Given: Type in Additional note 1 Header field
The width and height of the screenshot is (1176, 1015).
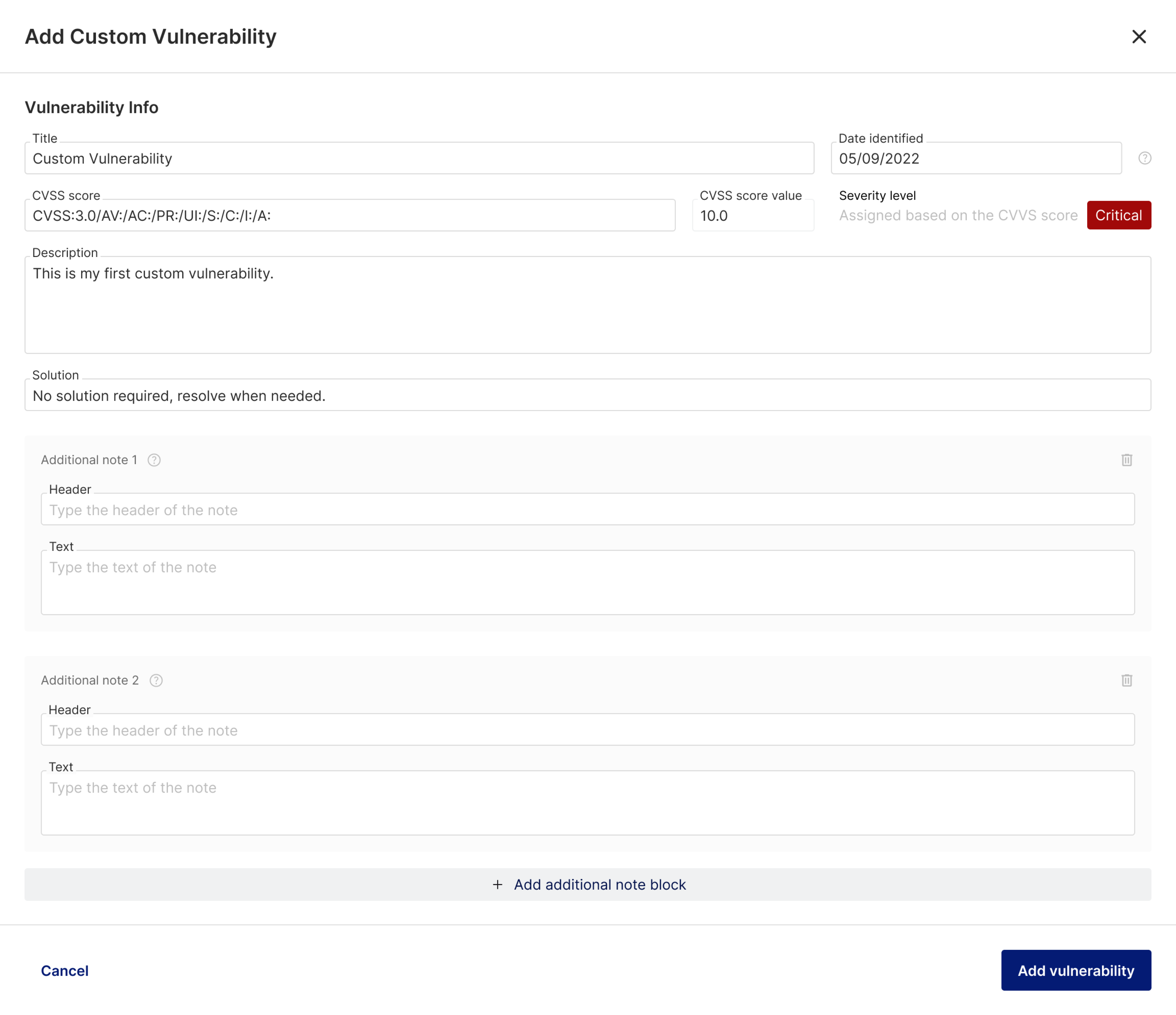Looking at the screenshot, I should 588,510.
